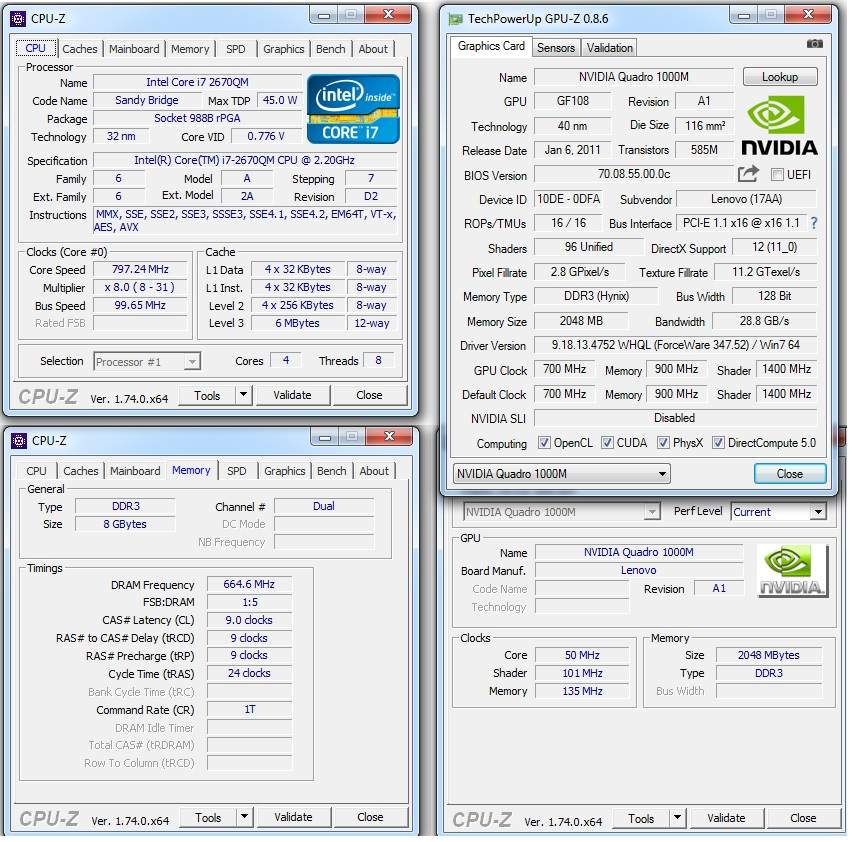The height and width of the screenshot is (842, 858).
Task: Switch to SPD tab in top CPU-Z window
Action: coord(236,49)
